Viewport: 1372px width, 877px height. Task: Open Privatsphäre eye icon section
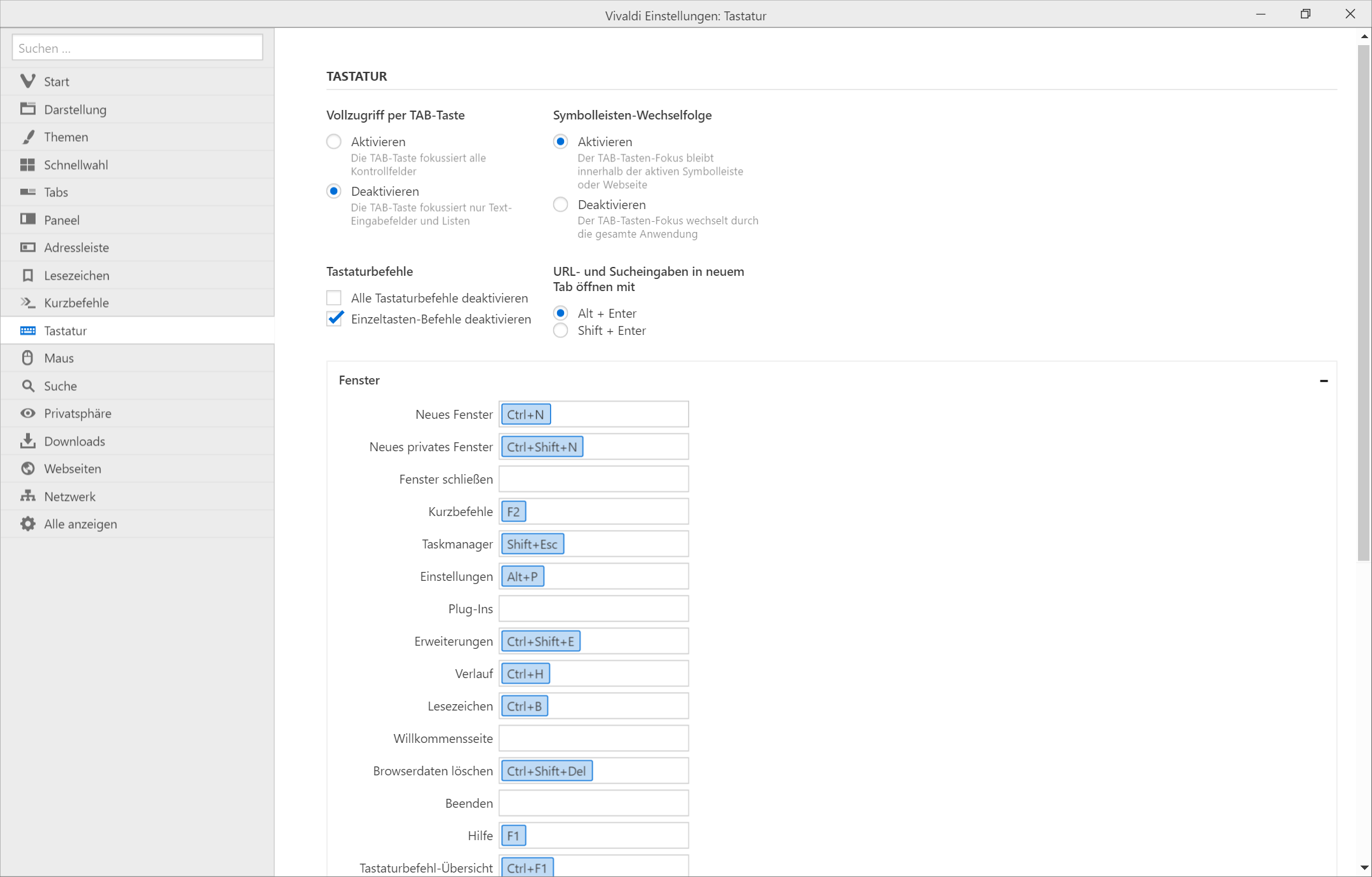[27, 413]
